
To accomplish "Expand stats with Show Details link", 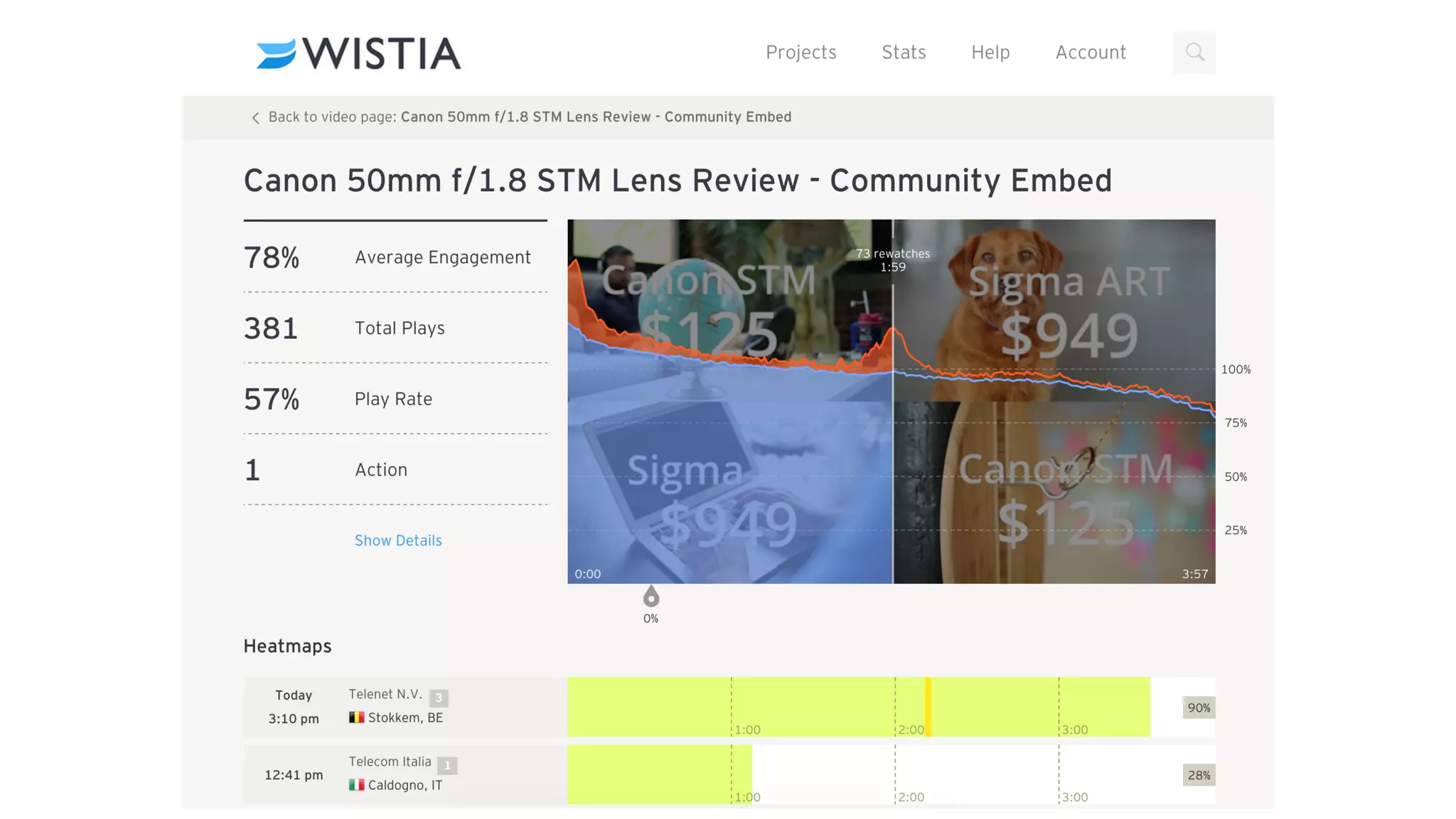I will (x=398, y=540).
